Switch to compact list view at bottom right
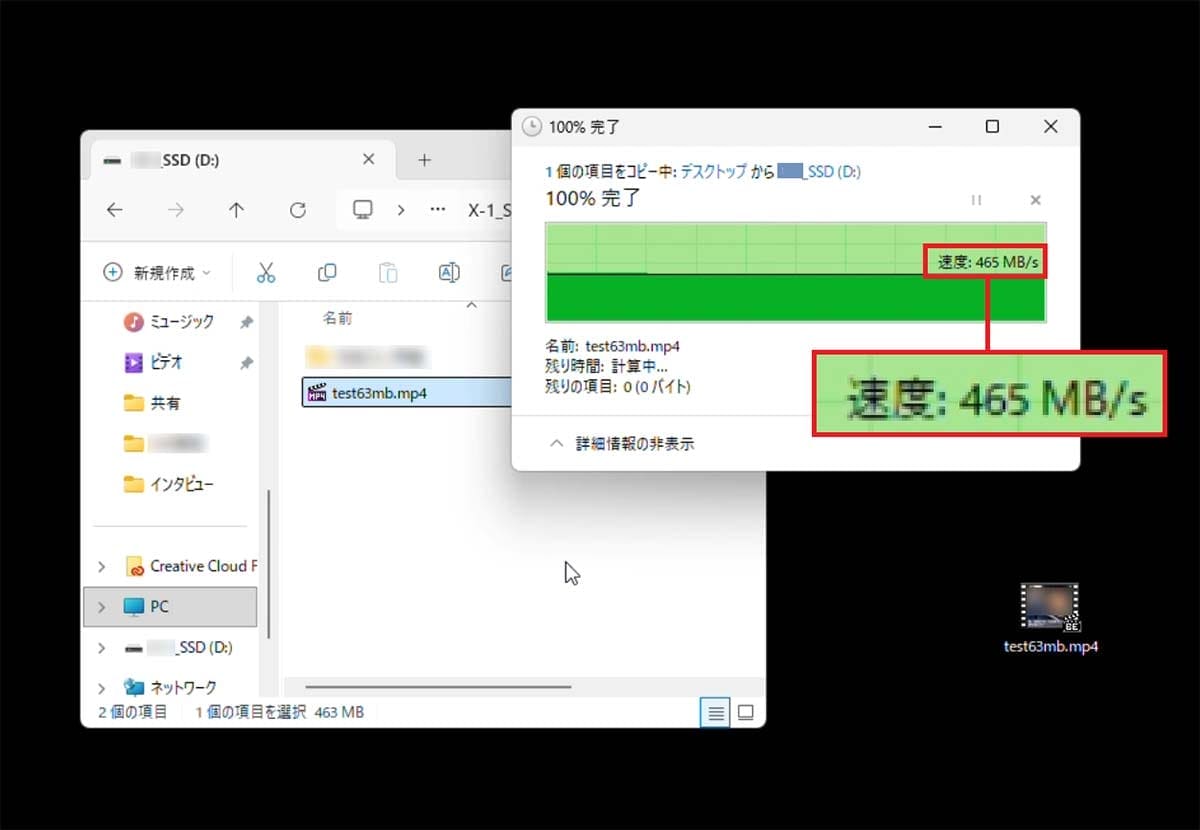1200x830 pixels. click(746, 712)
